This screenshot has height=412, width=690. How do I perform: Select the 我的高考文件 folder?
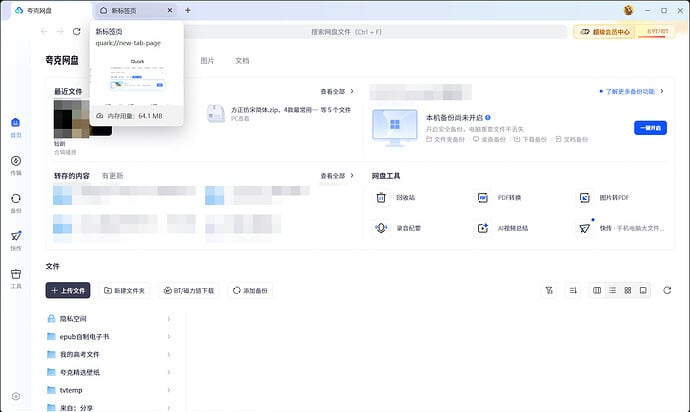click(x=109, y=354)
